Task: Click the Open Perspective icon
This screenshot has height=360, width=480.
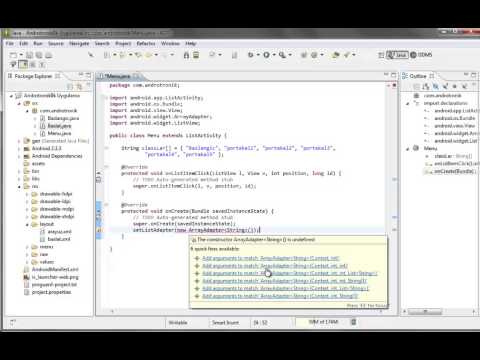Action: pyautogui.click(x=381, y=55)
